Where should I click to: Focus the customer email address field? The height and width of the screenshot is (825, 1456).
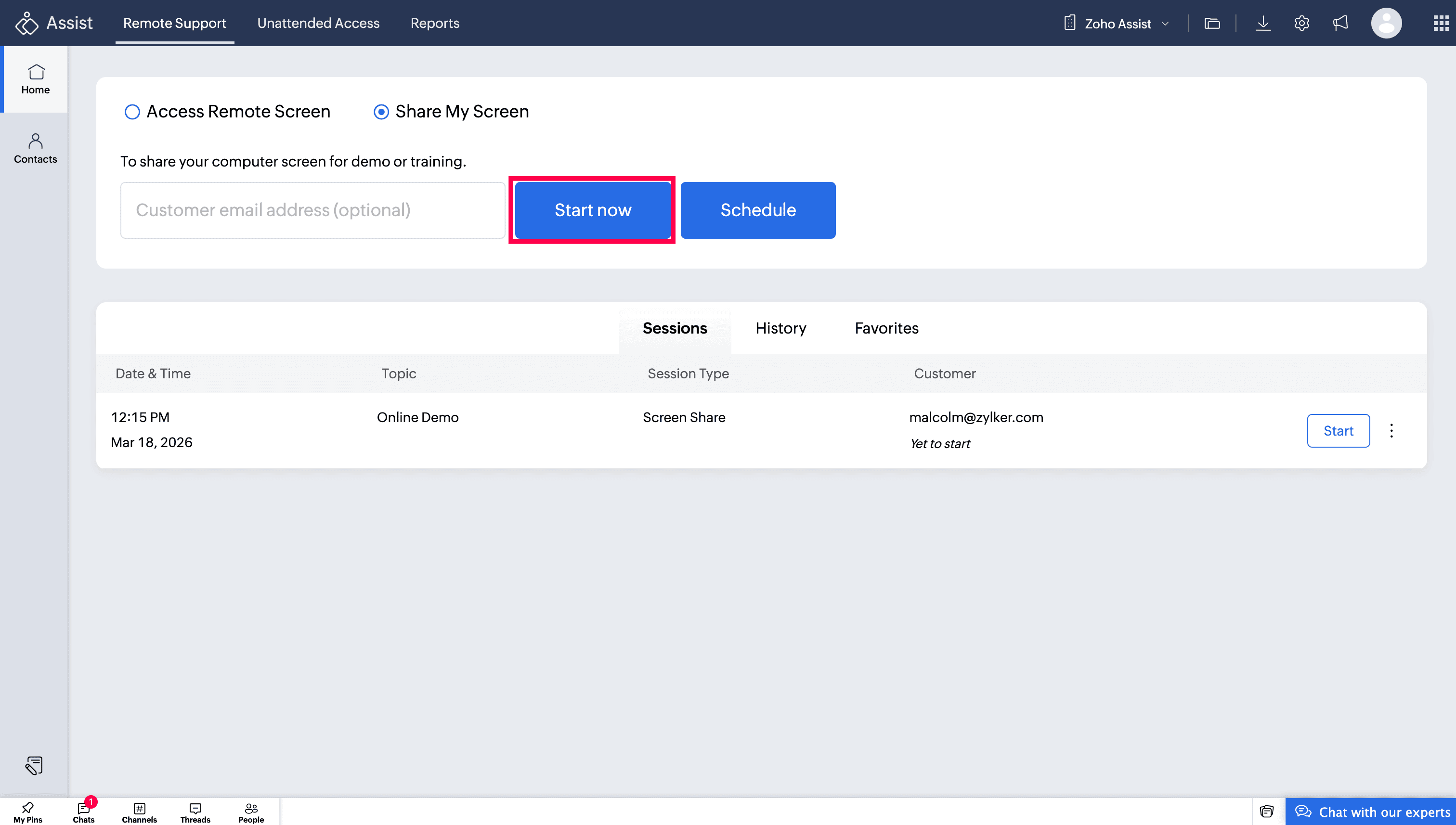[x=312, y=210]
